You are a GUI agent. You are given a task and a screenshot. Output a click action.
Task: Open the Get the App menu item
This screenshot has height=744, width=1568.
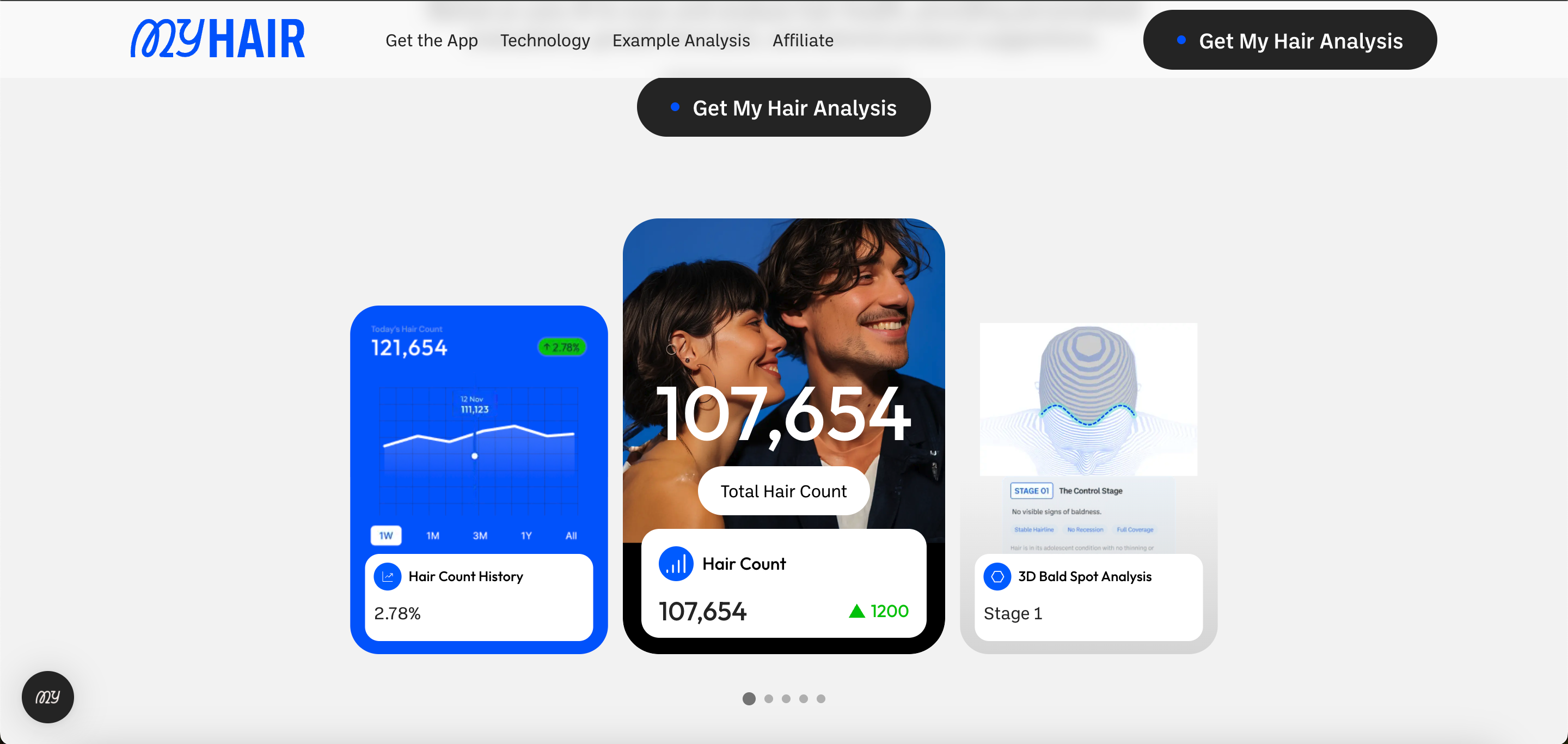coord(432,40)
